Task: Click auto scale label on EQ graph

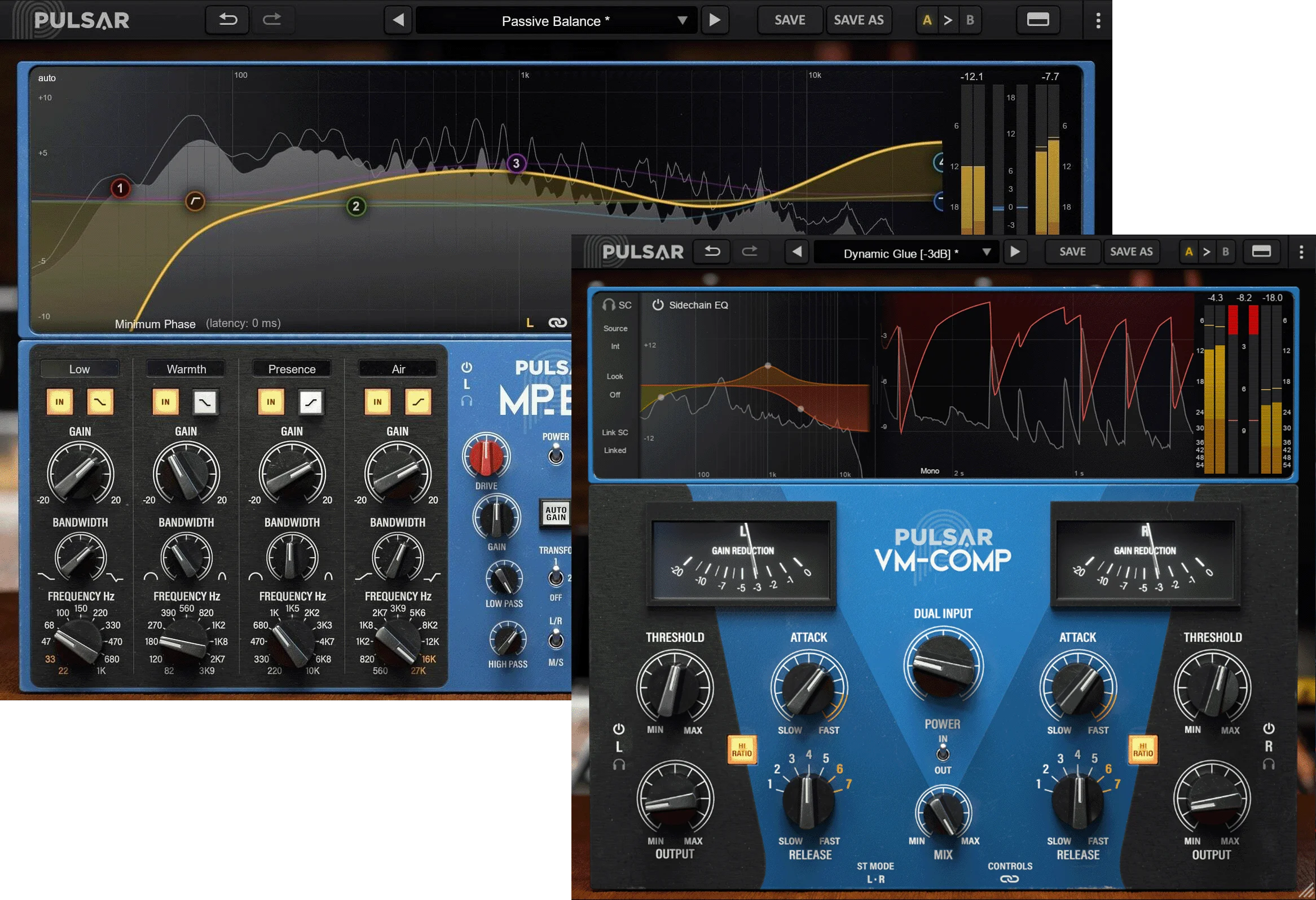Action: pyautogui.click(x=47, y=78)
